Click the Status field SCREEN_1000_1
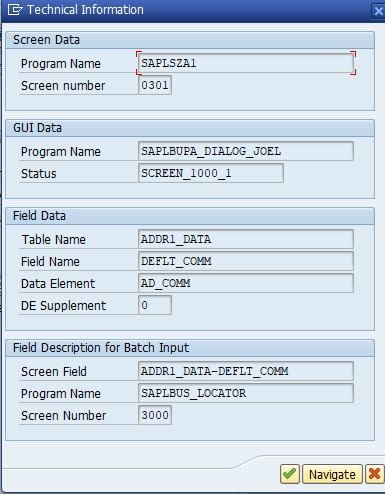Screen dimensions: 385x494 pos(211,173)
